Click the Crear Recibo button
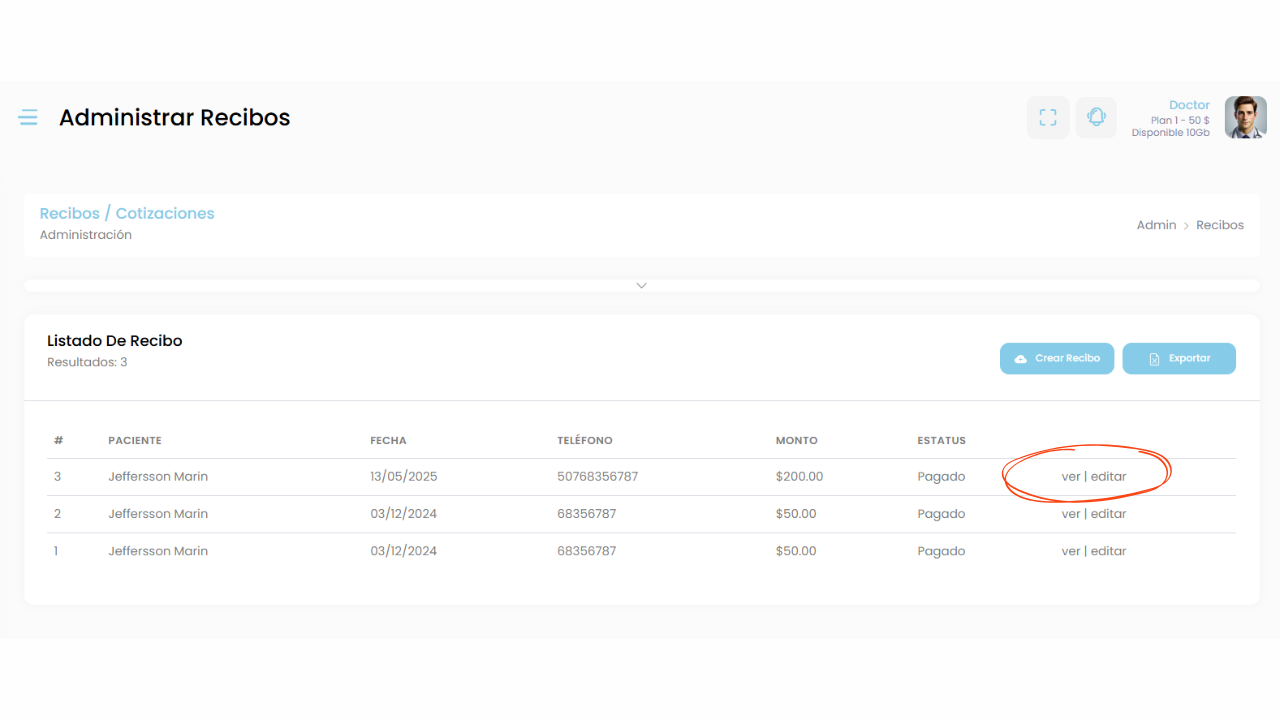 pyautogui.click(x=1056, y=358)
